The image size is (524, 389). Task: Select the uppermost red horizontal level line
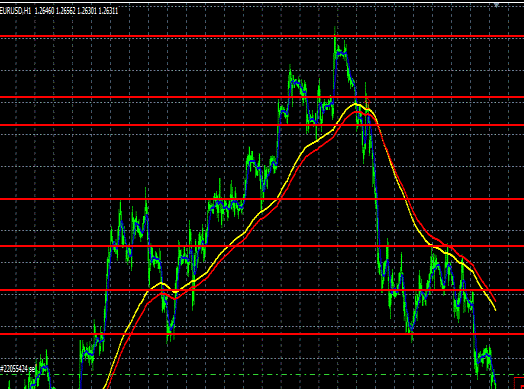(x=262, y=36)
